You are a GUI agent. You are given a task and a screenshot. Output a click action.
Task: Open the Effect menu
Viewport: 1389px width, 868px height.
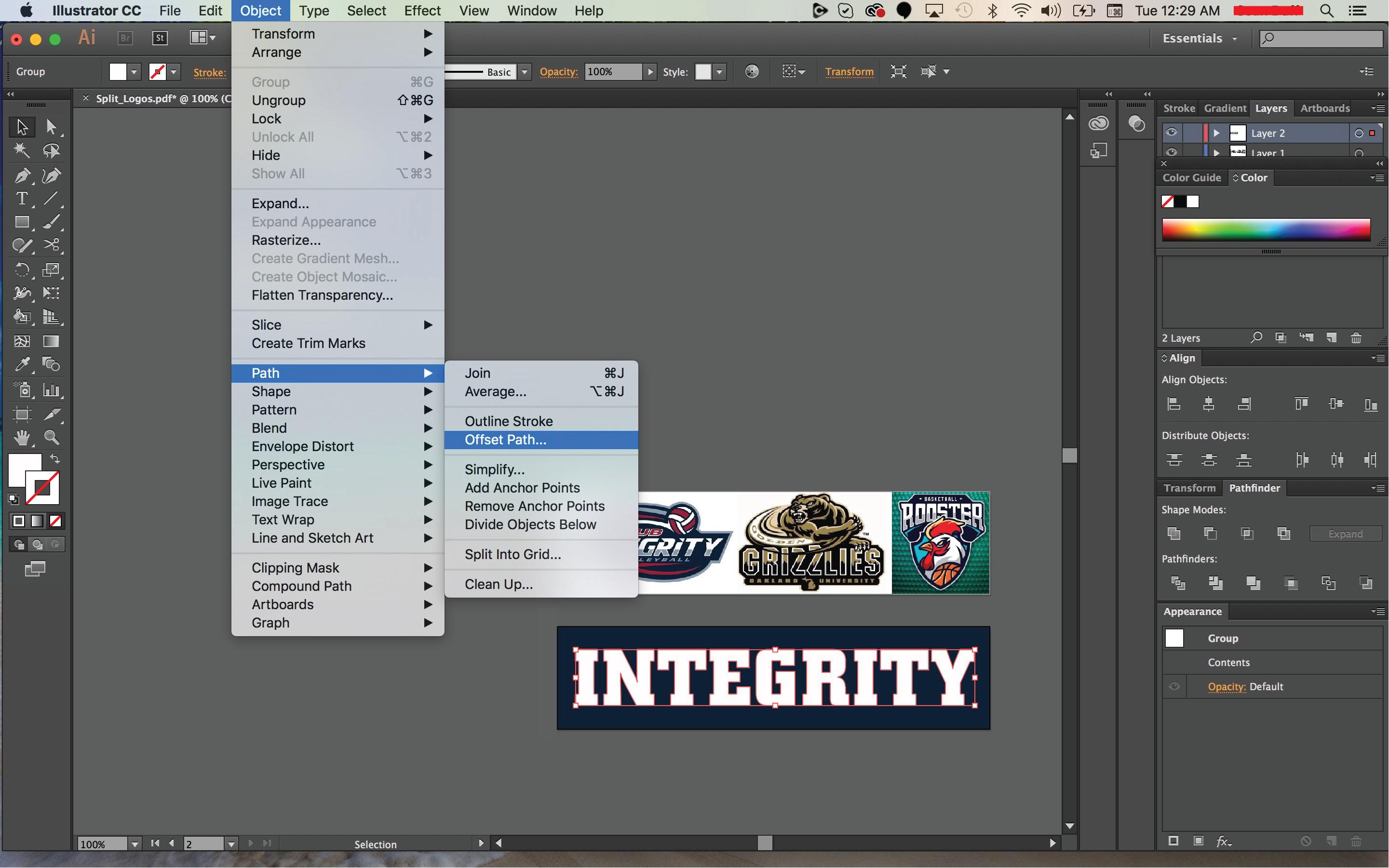tap(422, 11)
